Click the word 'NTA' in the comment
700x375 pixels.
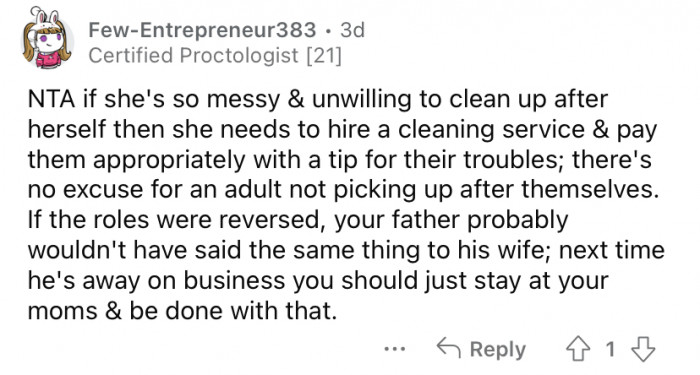[x=51, y=99]
